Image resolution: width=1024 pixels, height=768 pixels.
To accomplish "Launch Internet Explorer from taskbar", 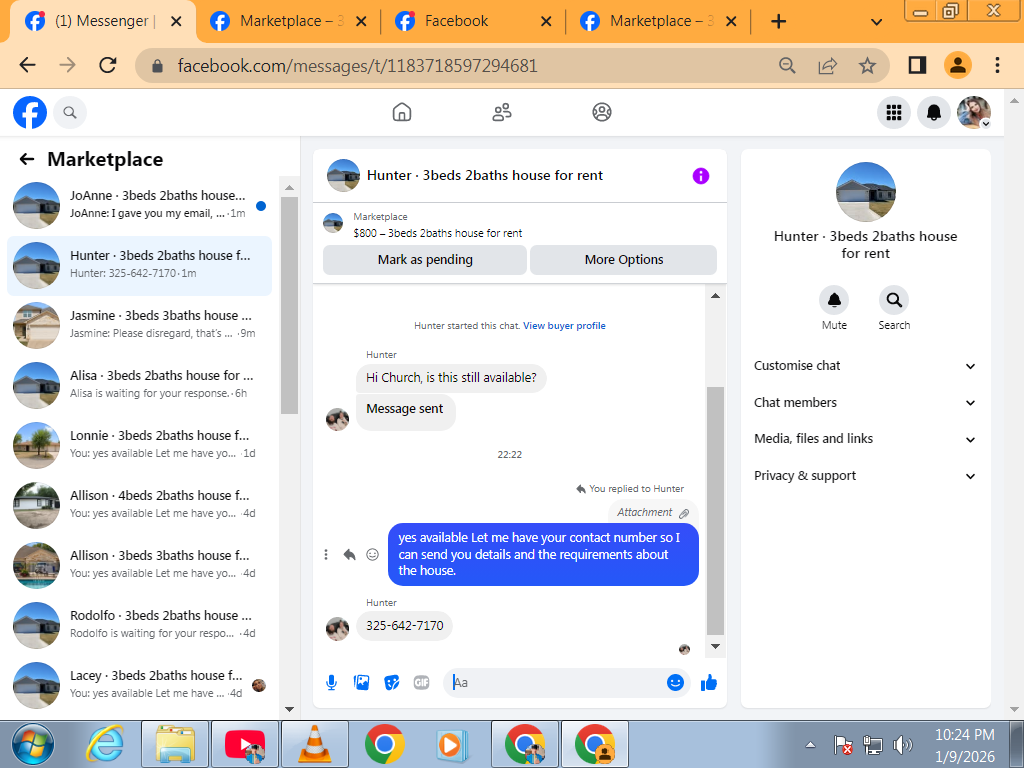I will click(104, 744).
